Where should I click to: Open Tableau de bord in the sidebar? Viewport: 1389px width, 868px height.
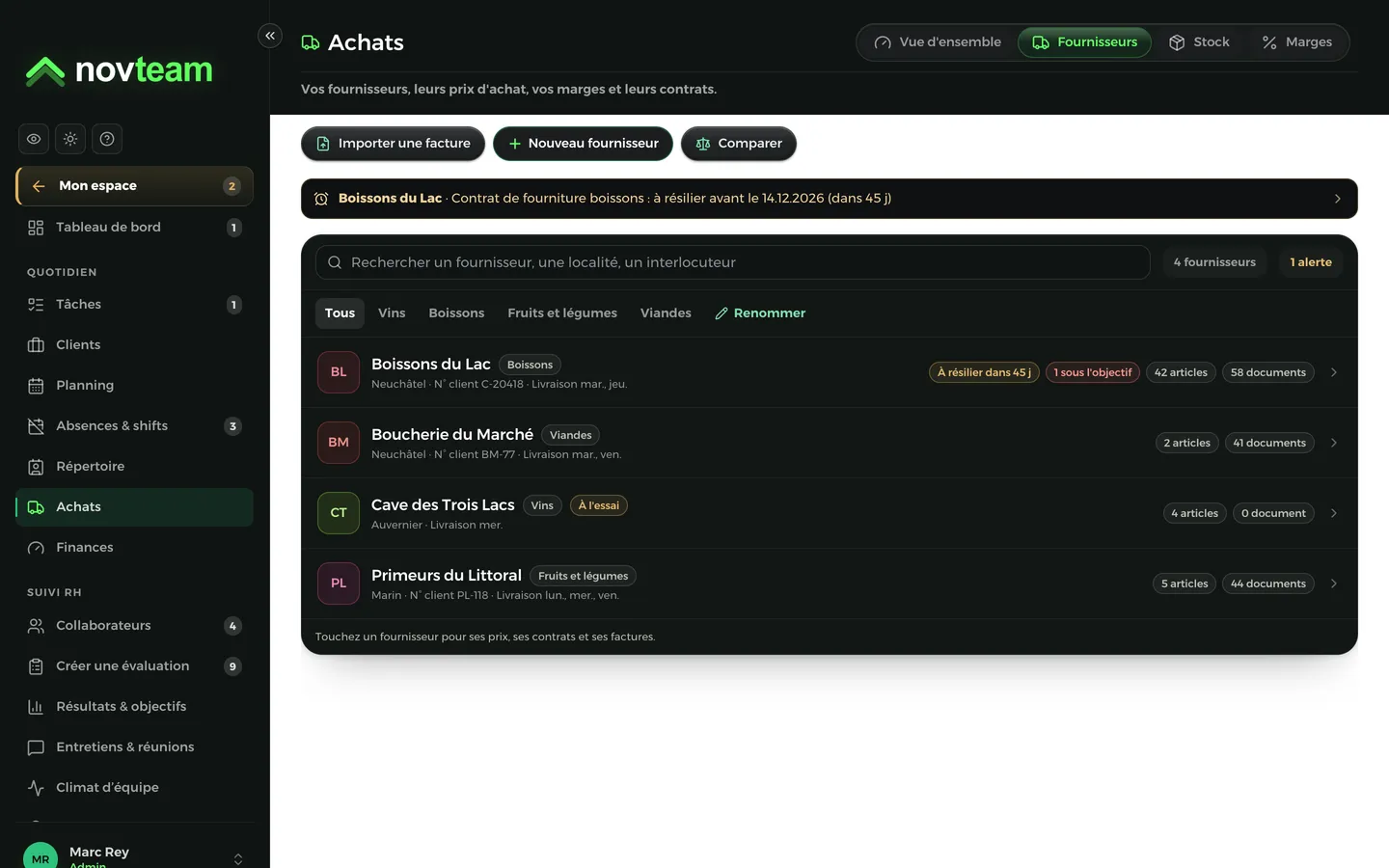click(135, 228)
